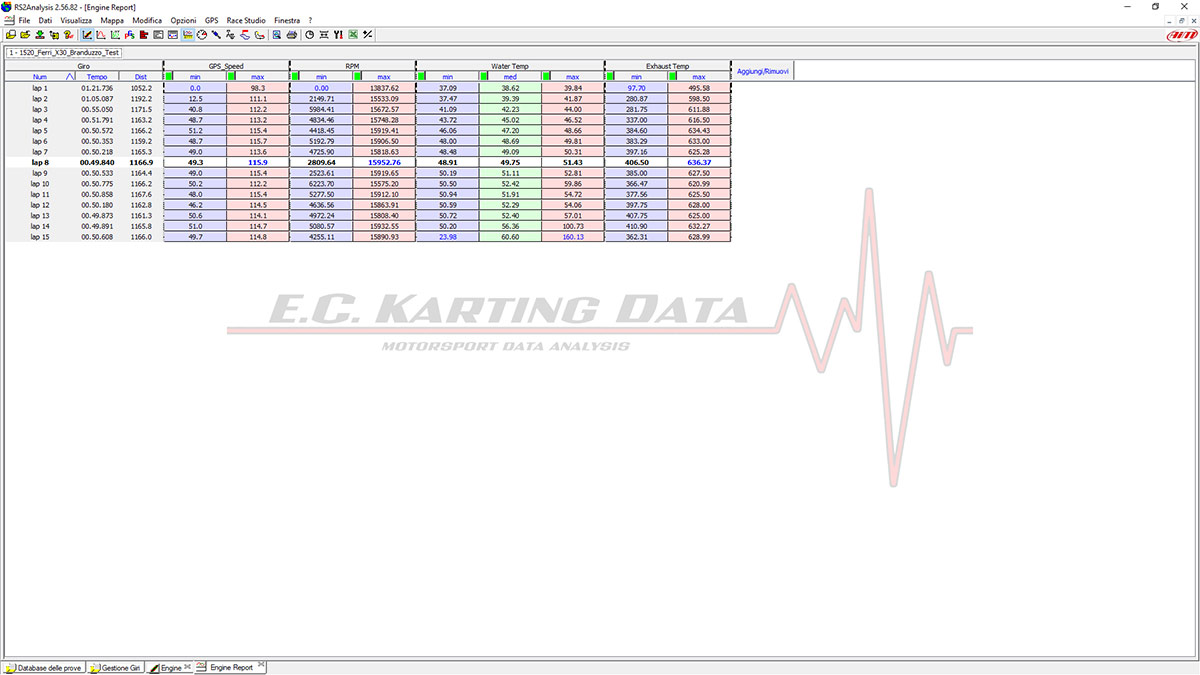Click the green Excel export icon
Viewport: 1200px width, 675px height.
click(353, 34)
